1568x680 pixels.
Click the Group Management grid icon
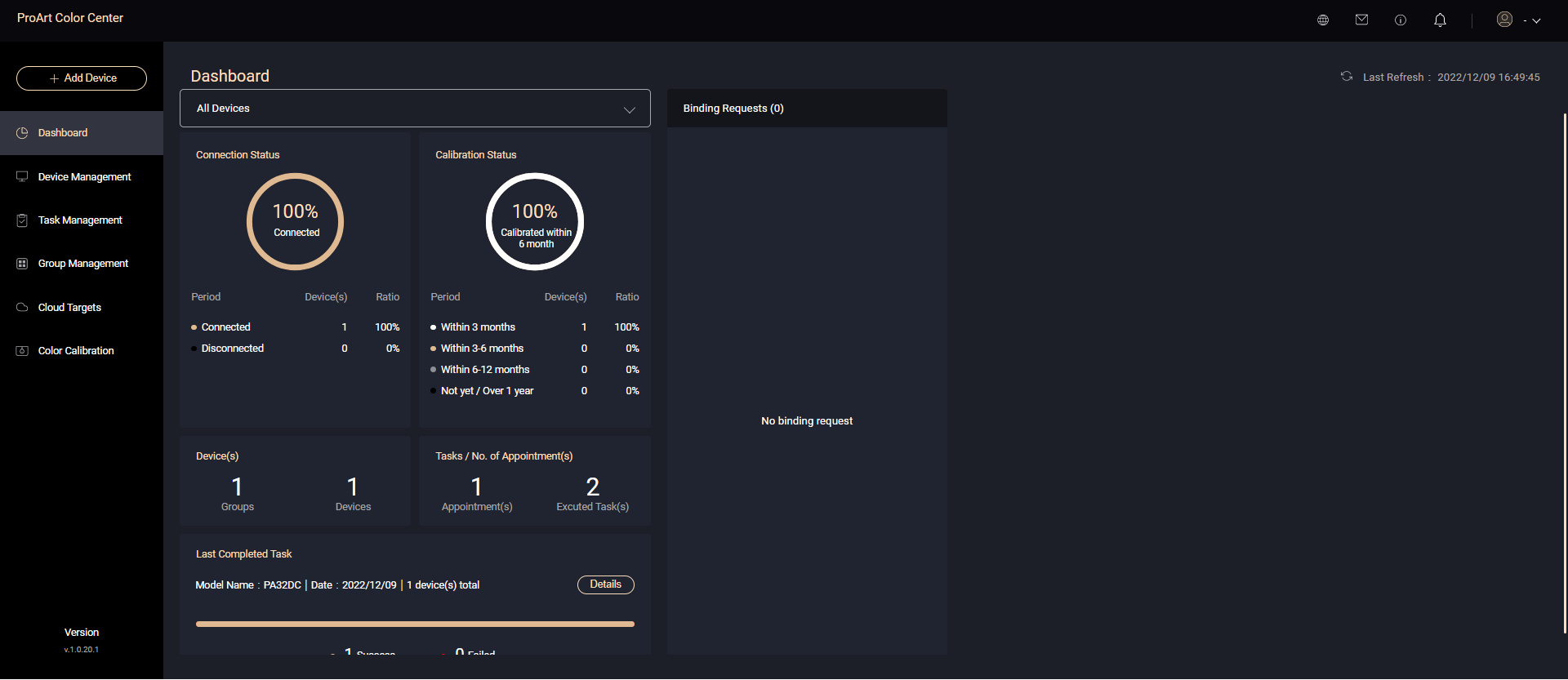click(22, 264)
